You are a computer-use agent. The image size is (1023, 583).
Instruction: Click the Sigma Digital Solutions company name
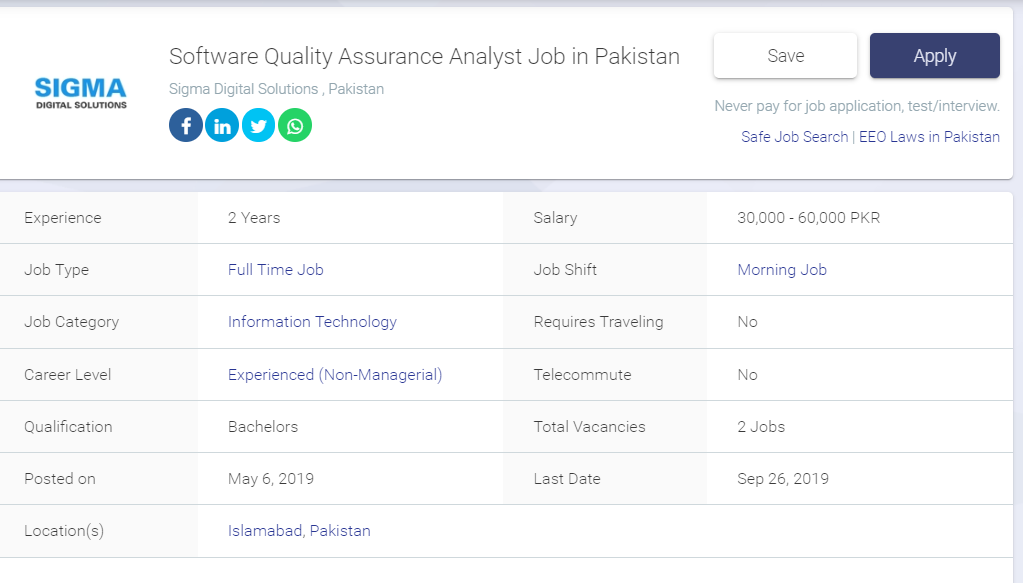[244, 89]
